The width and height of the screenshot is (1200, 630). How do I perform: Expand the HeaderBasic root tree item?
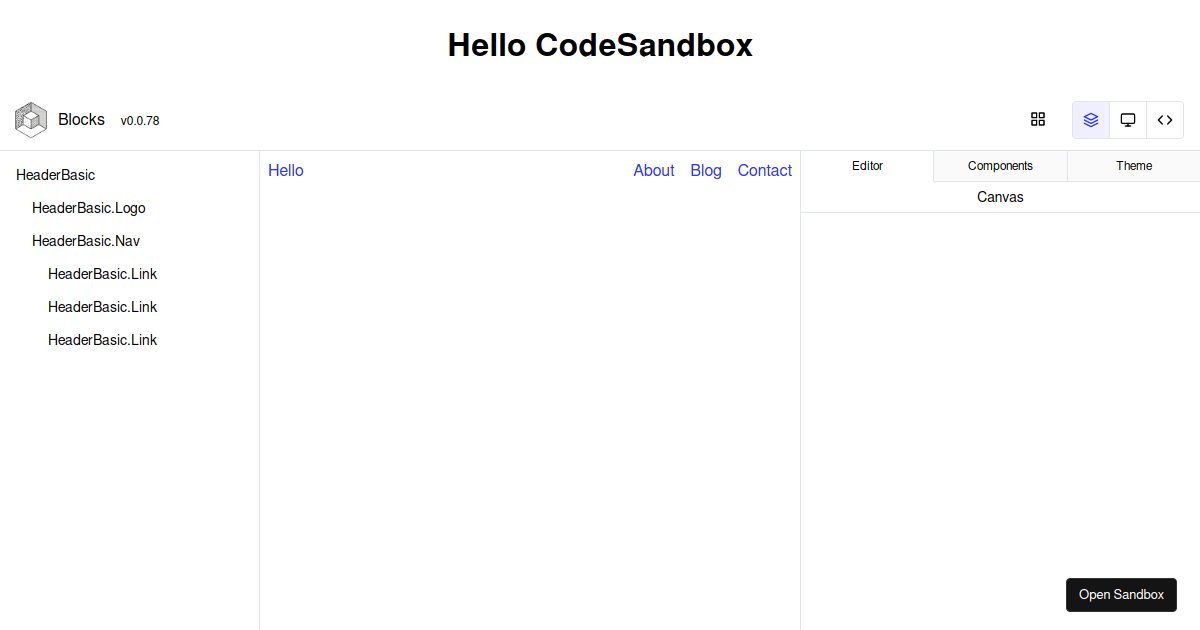click(x=55, y=175)
